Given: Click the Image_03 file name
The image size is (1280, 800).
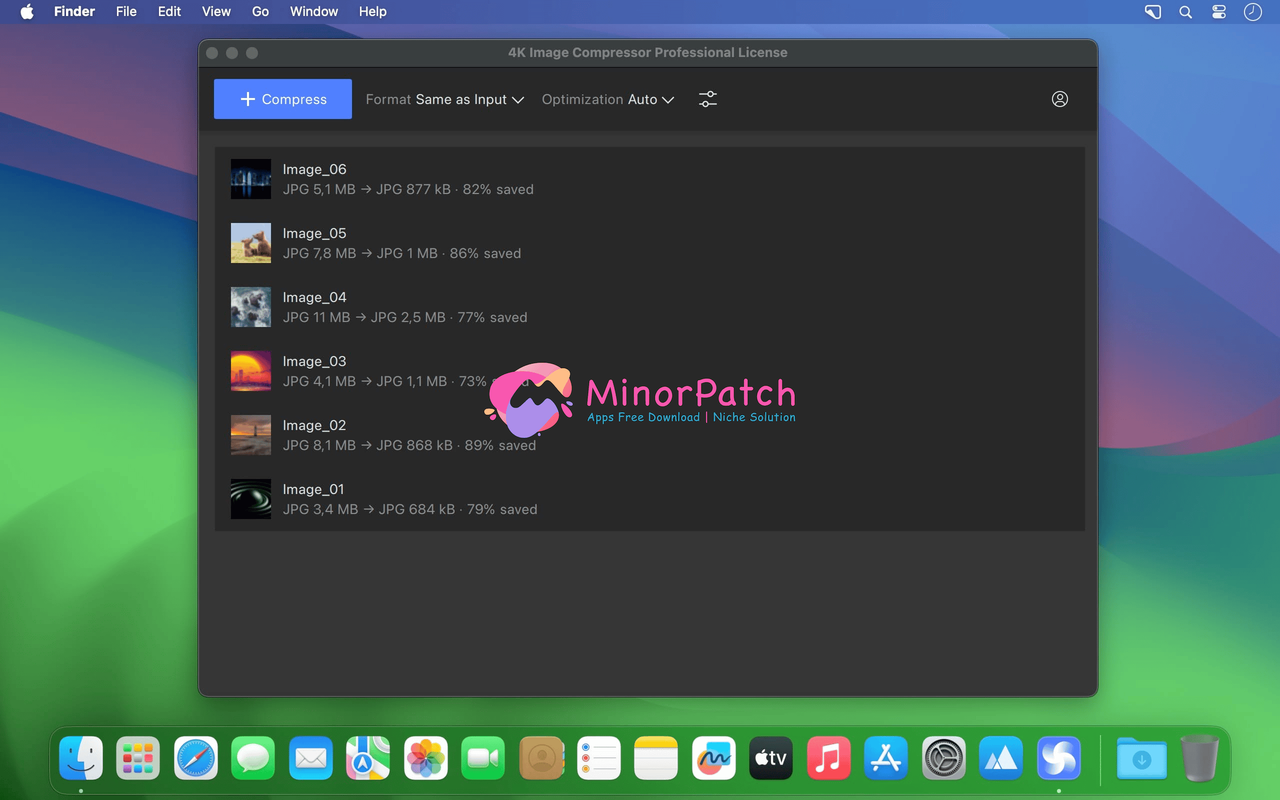Looking at the screenshot, I should tap(314, 361).
